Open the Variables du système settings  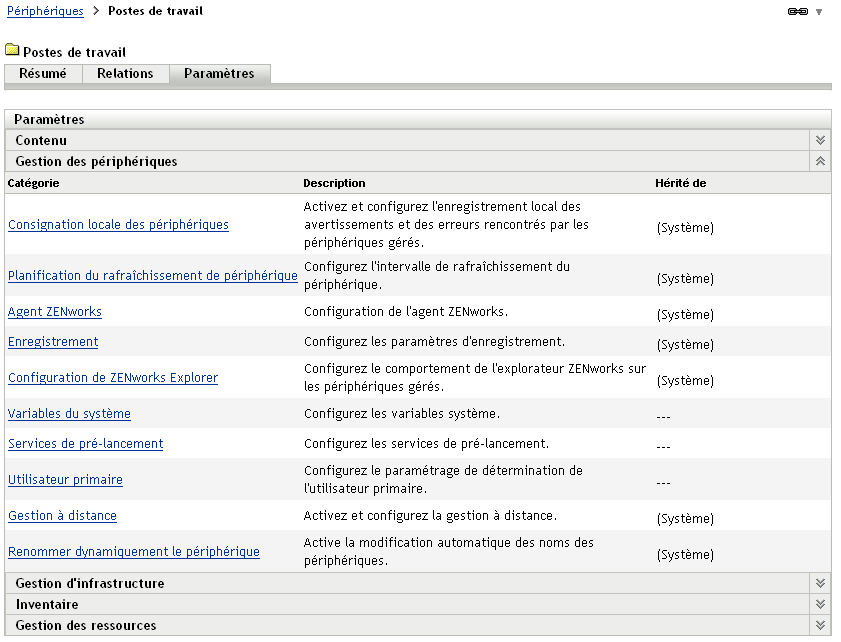[68, 412]
